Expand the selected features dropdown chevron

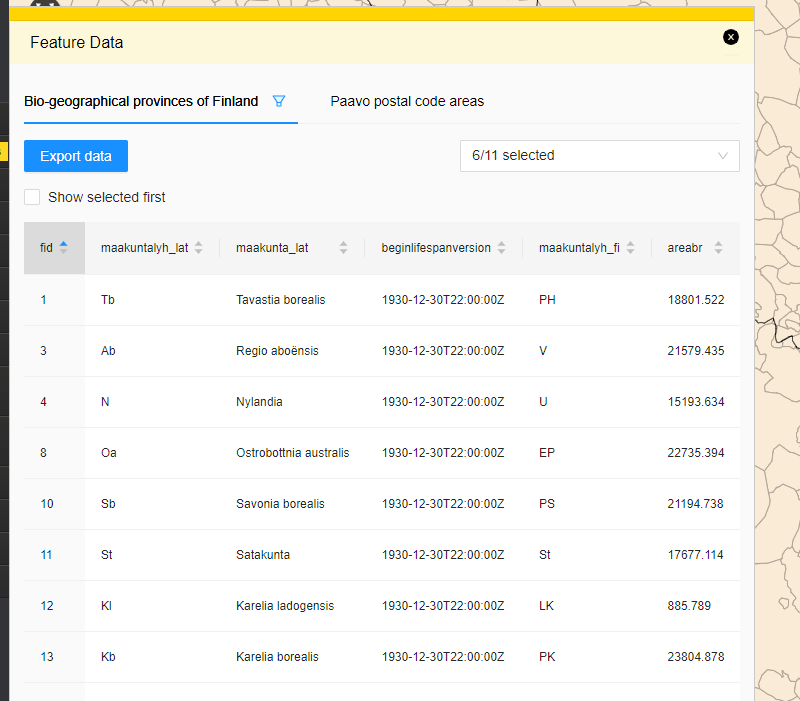tap(724, 156)
